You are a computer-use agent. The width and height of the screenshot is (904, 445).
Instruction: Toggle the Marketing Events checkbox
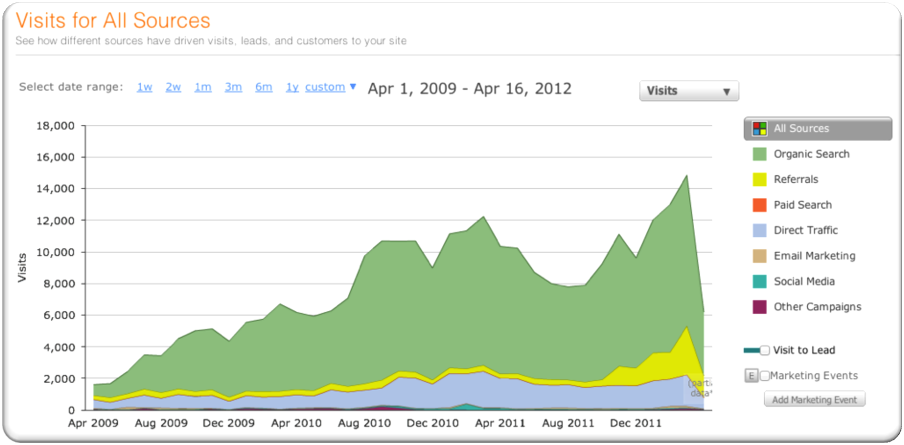[765, 376]
